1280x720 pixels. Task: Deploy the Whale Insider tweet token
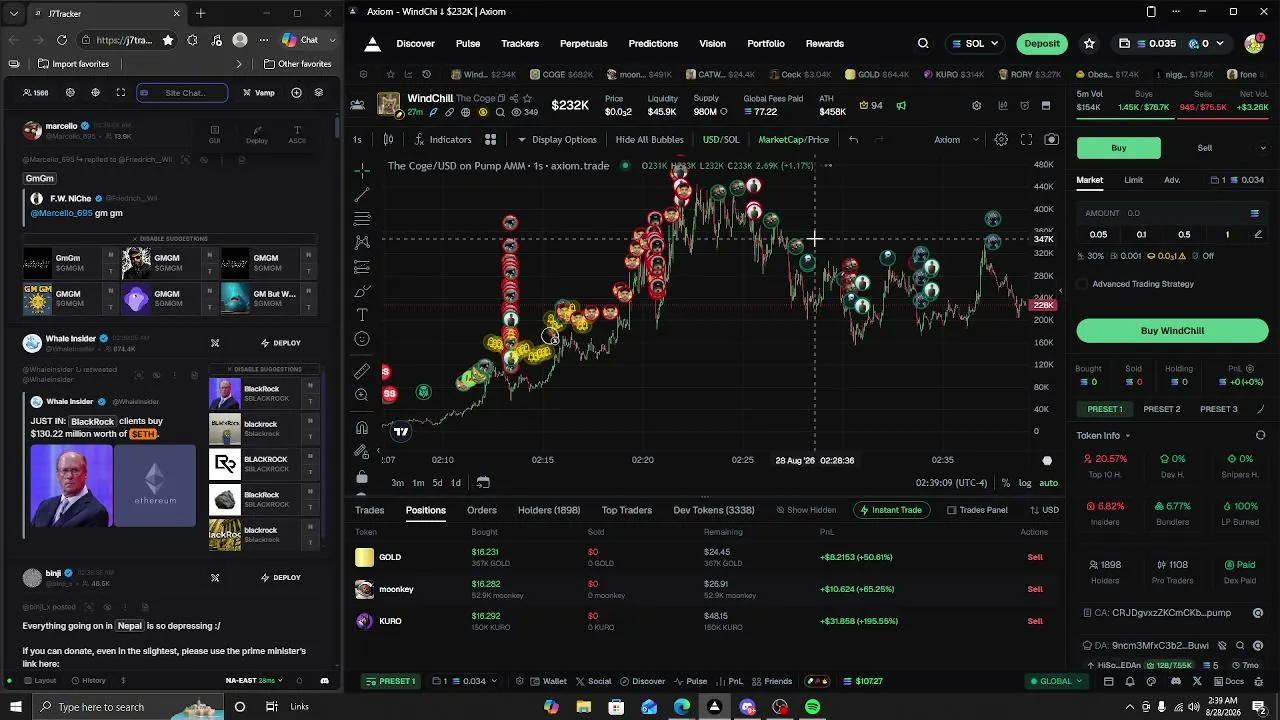(280, 343)
